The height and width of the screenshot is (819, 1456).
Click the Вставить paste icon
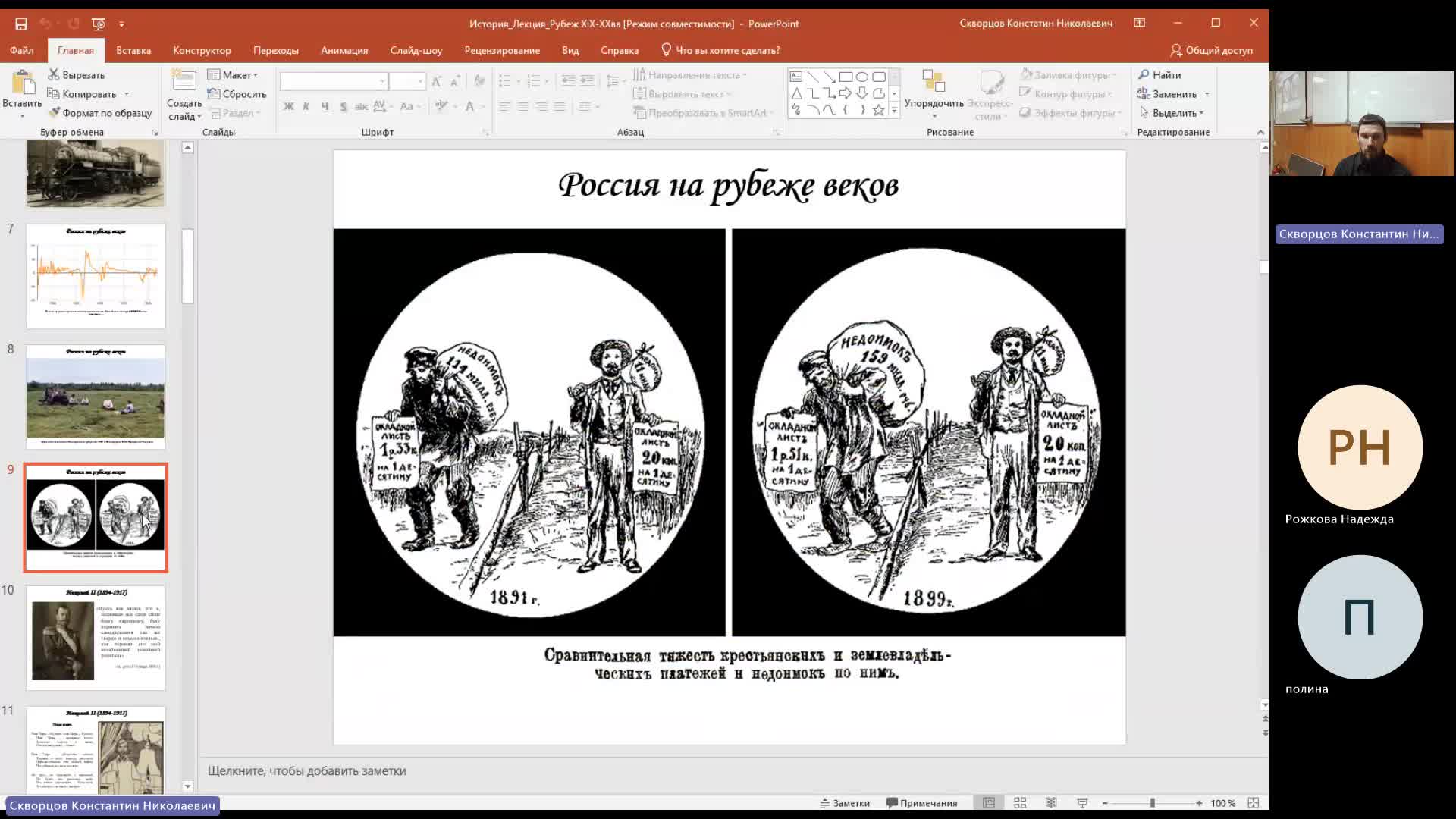click(23, 83)
